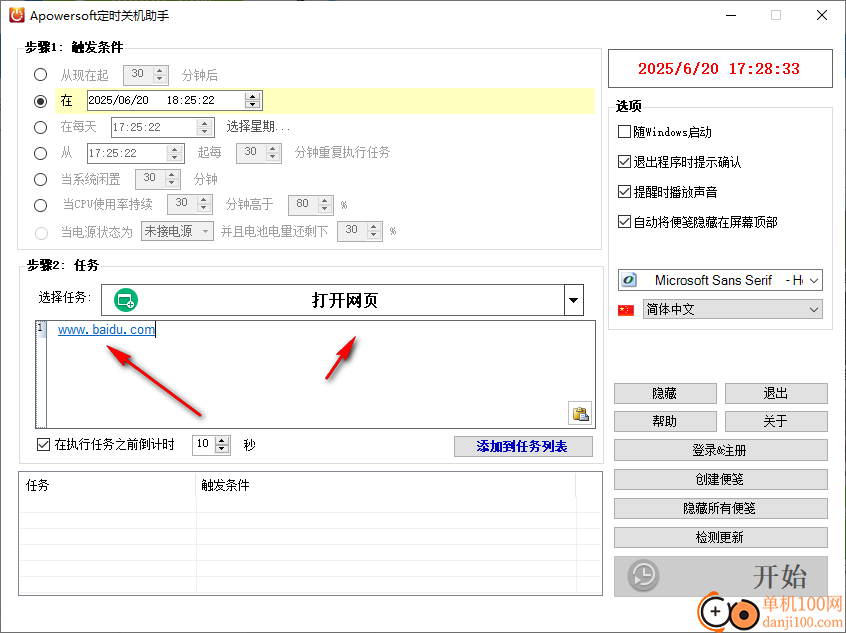Click the Apowersoft app logo in title bar

17,15
